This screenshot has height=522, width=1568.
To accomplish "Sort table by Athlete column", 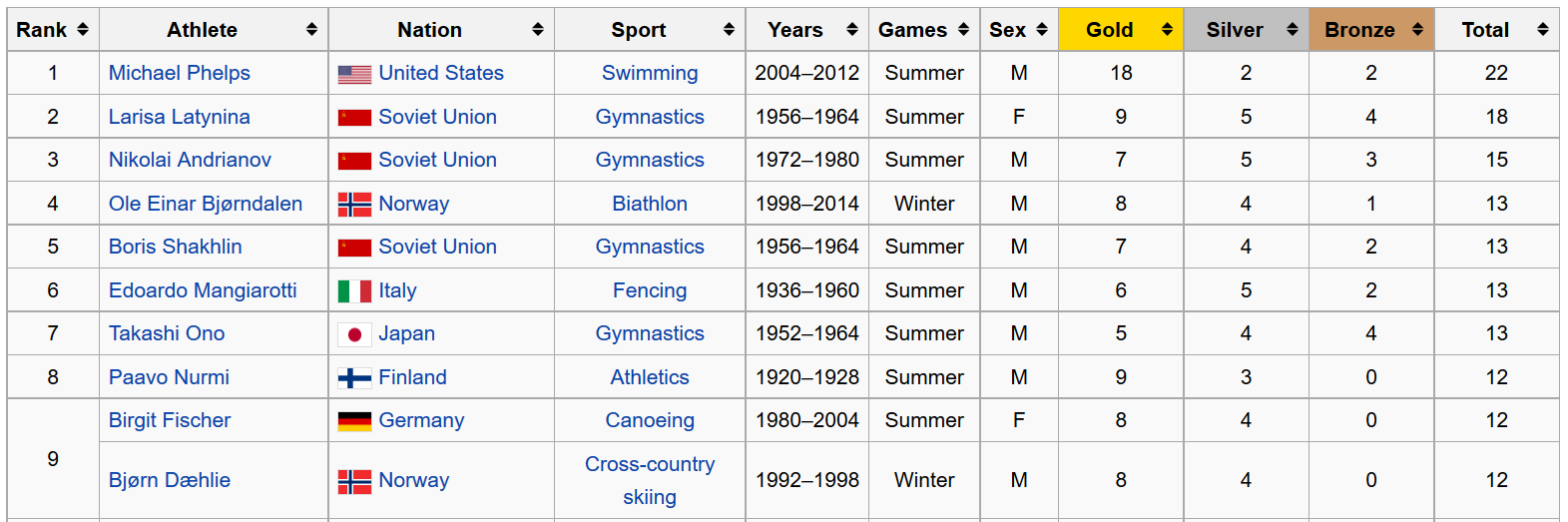I will pos(311,30).
